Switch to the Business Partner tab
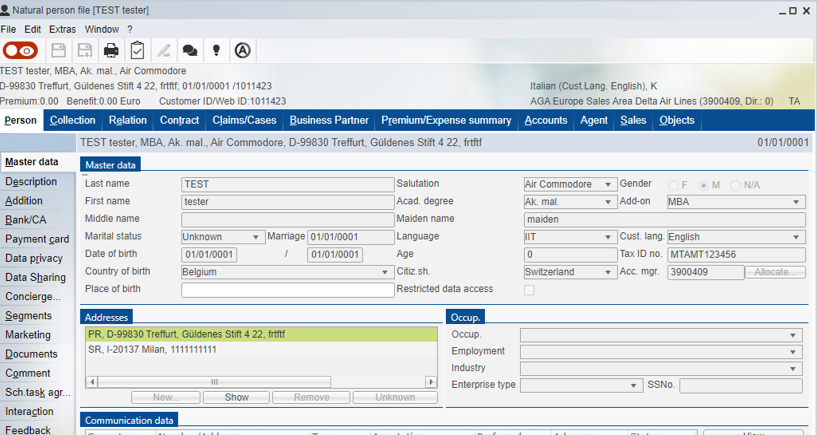 [x=329, y=120]
